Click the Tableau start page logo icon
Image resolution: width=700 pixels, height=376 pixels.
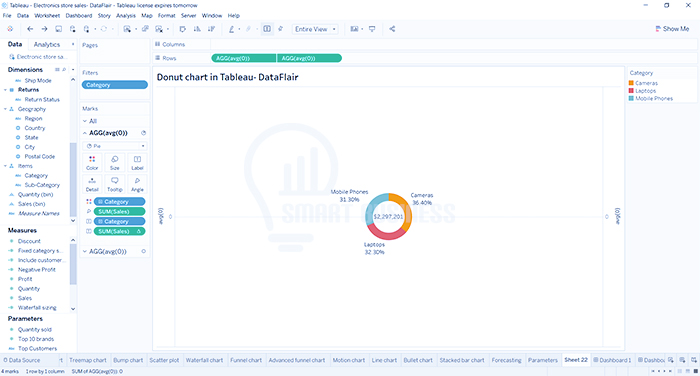coord(10,29)
